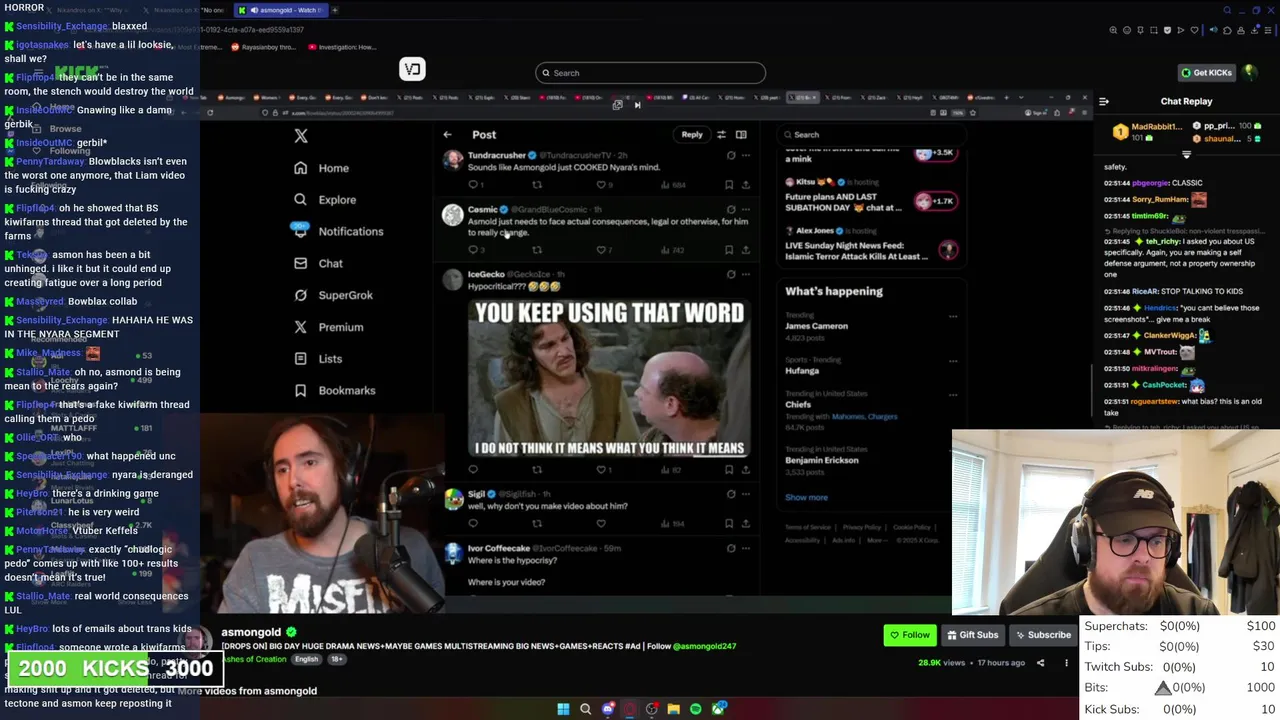Click the Reply button on the post
The image size is (1280, 720).
(692, 134)
